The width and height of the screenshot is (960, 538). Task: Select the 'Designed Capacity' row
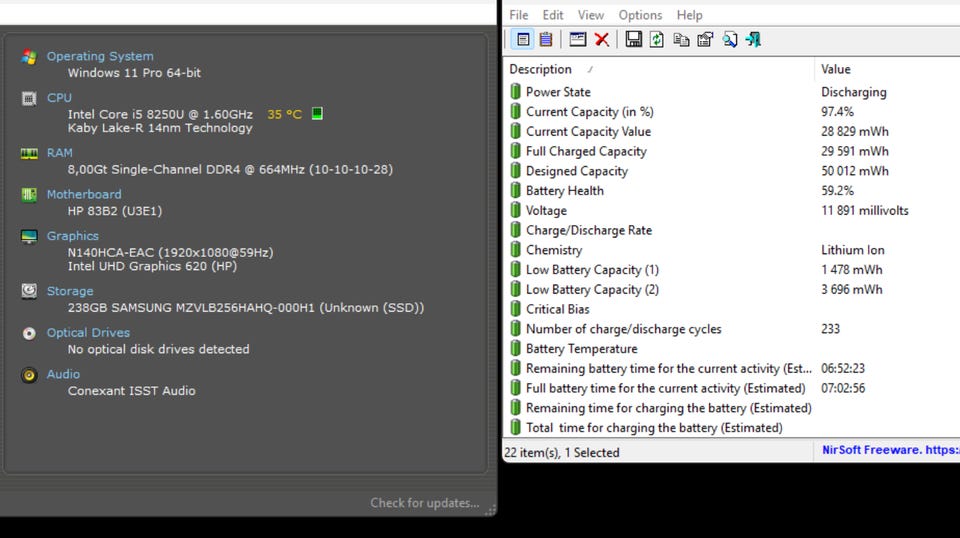(x=732, y=171)
